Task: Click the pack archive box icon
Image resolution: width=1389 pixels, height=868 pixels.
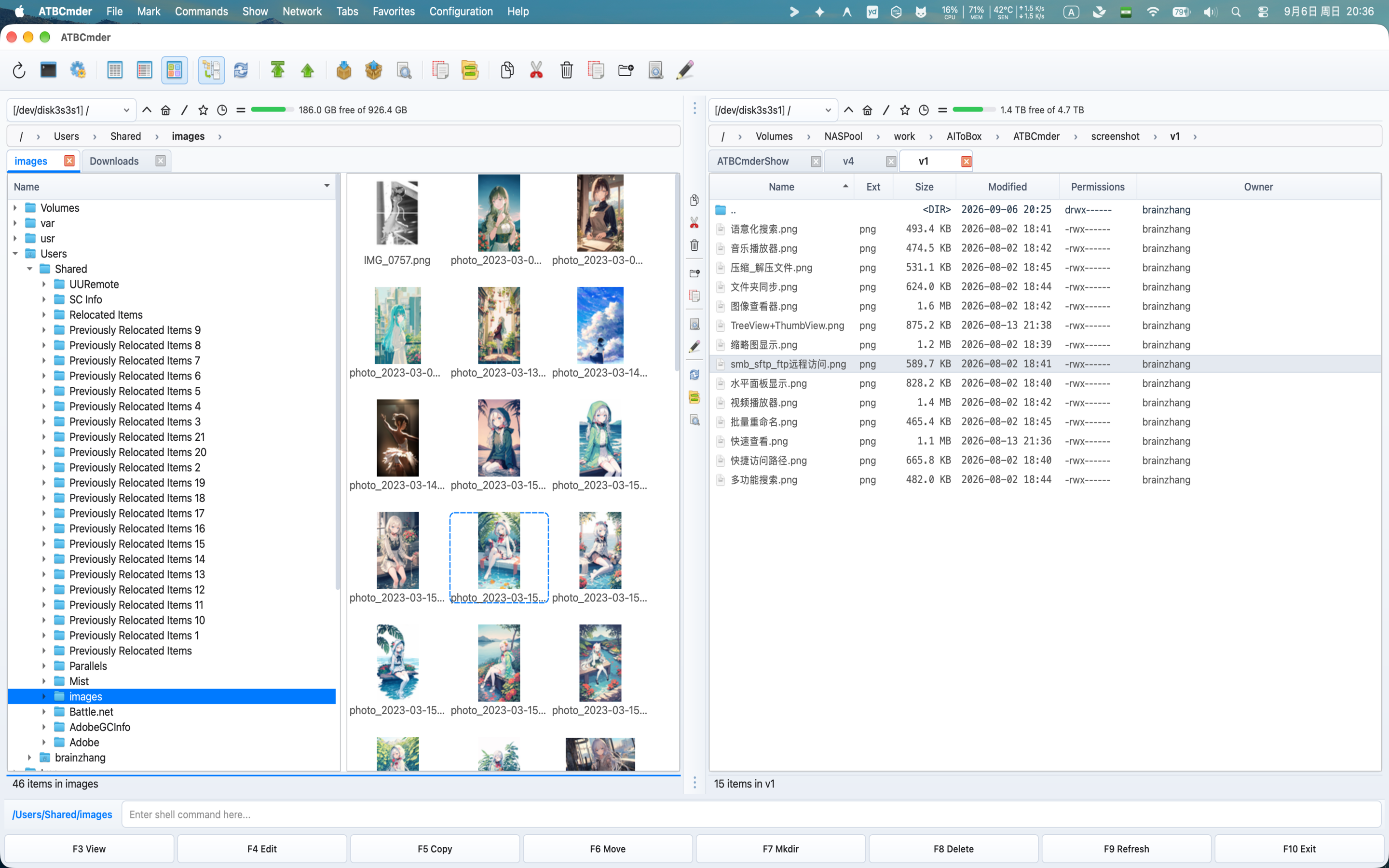Action: pyautogui.click(x=344, y=70)
